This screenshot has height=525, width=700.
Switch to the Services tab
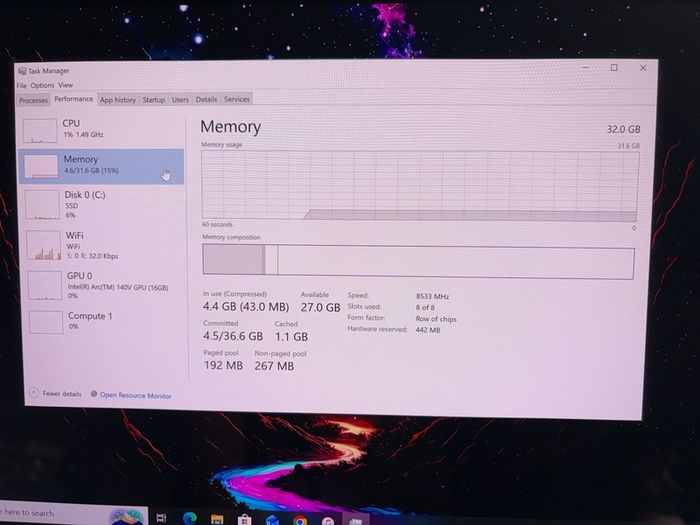[237, 99]
